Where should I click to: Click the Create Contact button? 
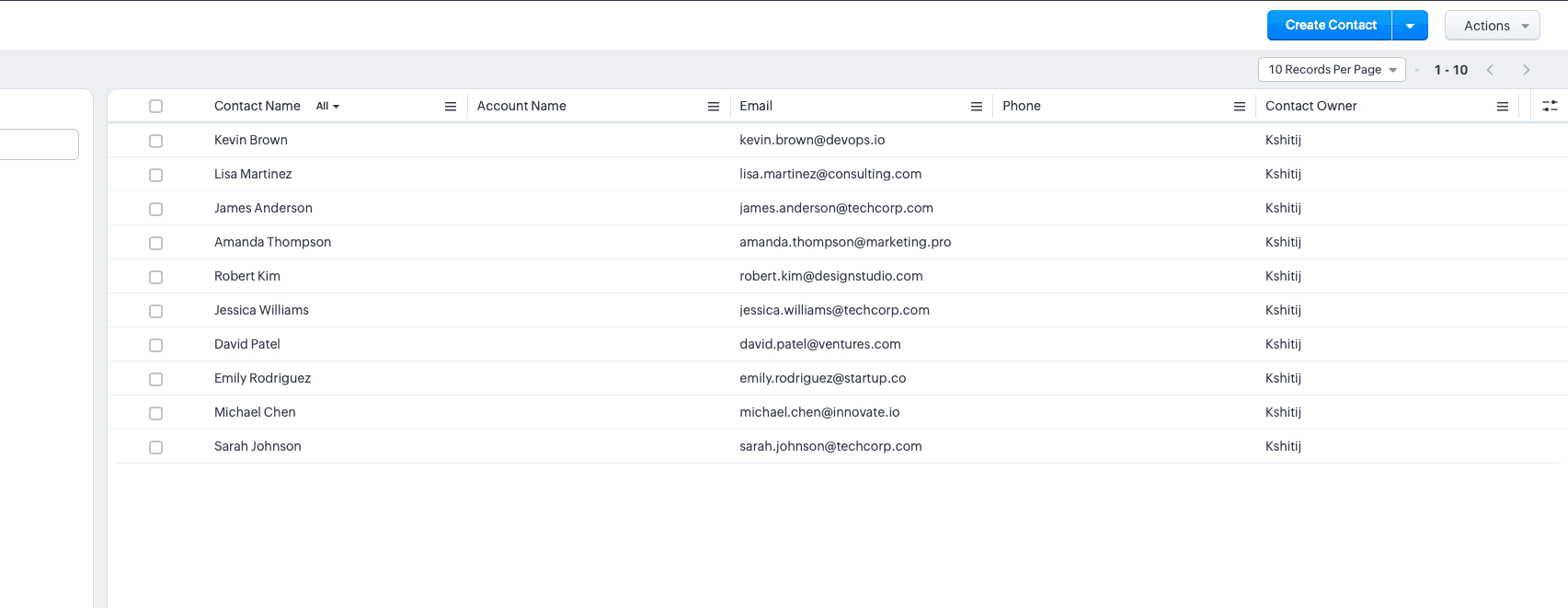(1330, 26)
